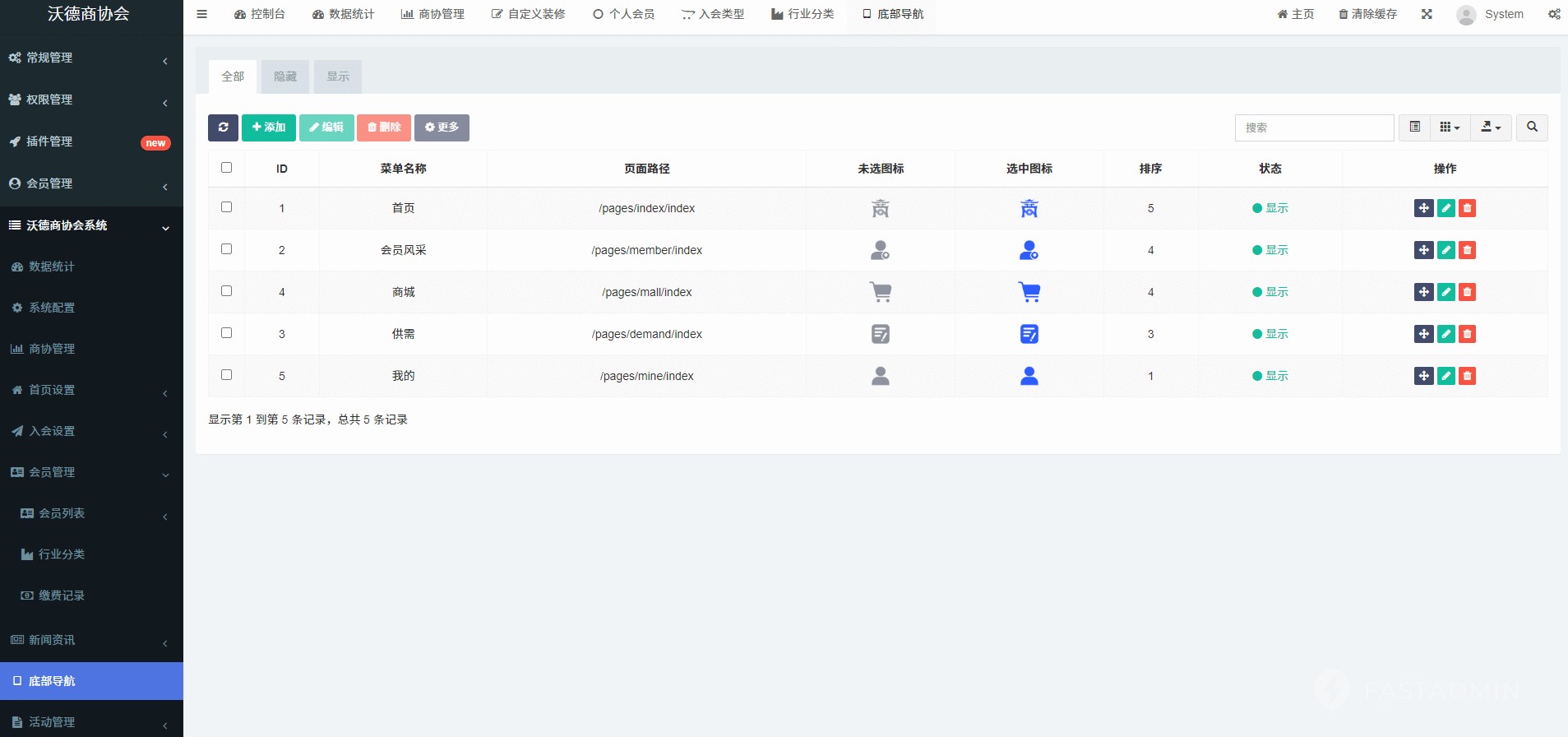
Task: Click the 搜索 search input field
Action: coord(1314,127)
